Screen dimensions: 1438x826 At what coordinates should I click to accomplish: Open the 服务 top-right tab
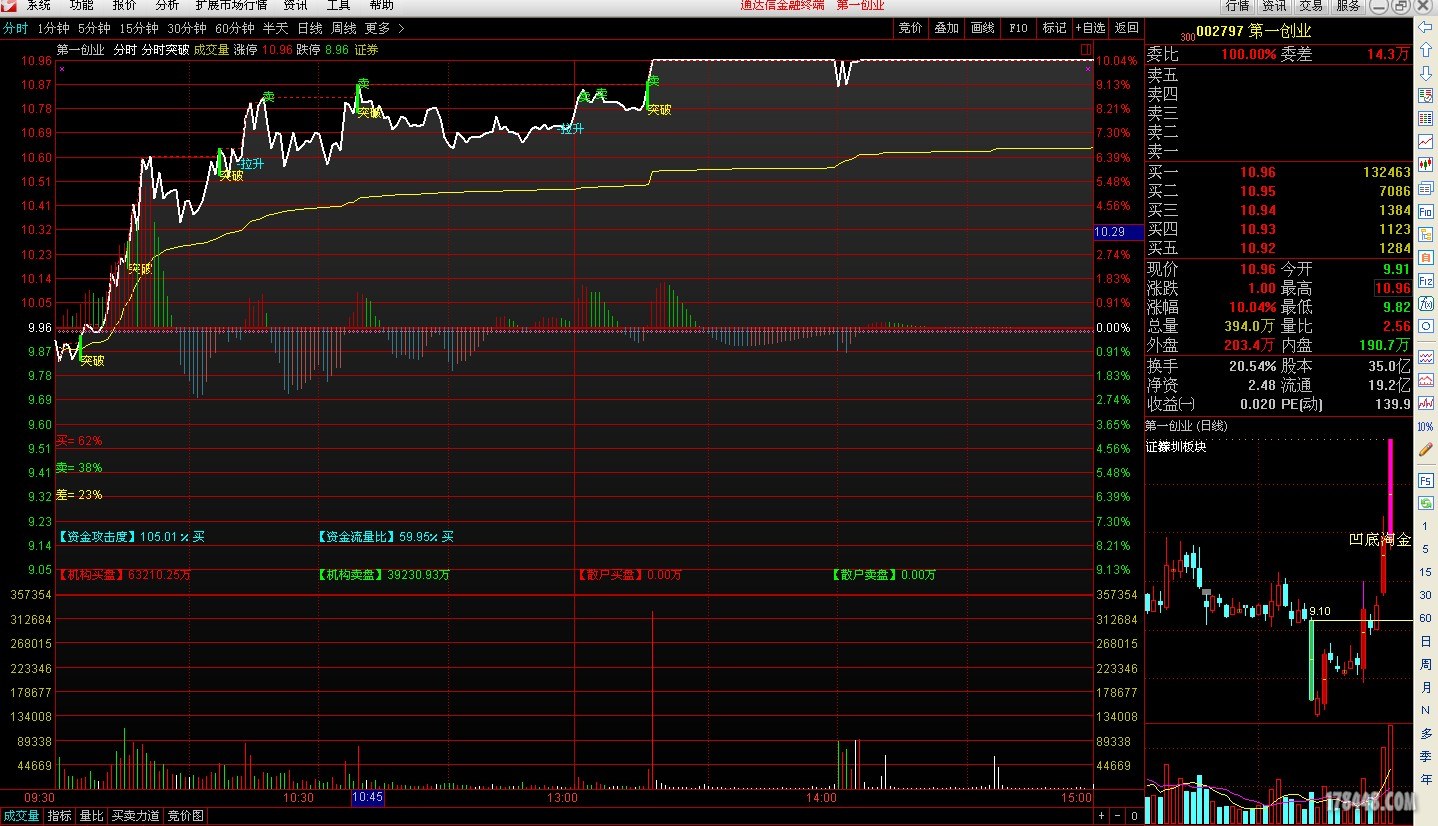1348,6
